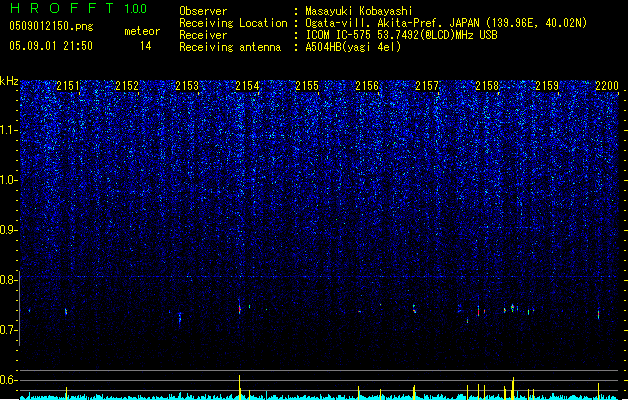This screenshot has width=629, height=400.
Task: Click observer name Masayuki Kobayashi
Action: 359,11
